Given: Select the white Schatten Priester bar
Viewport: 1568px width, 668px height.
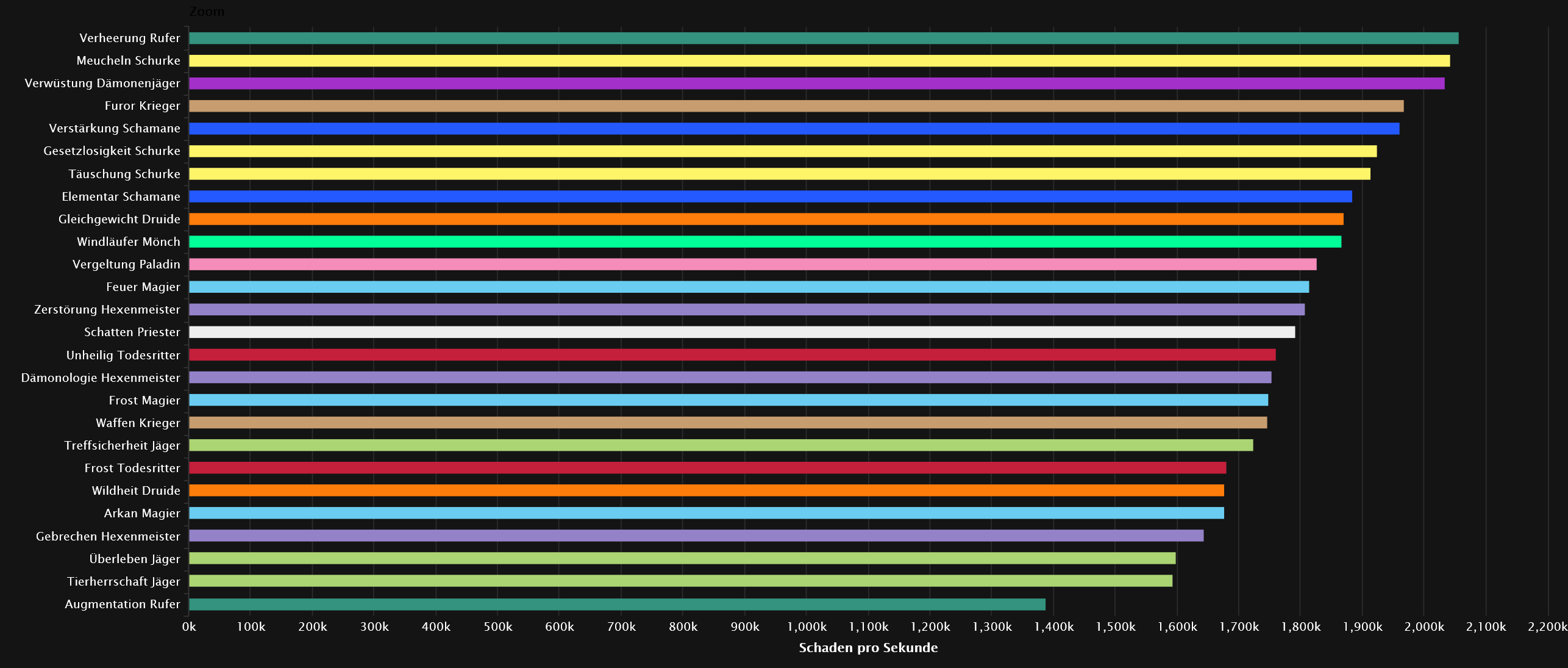Looking at the screenshot, I should 742,332.
